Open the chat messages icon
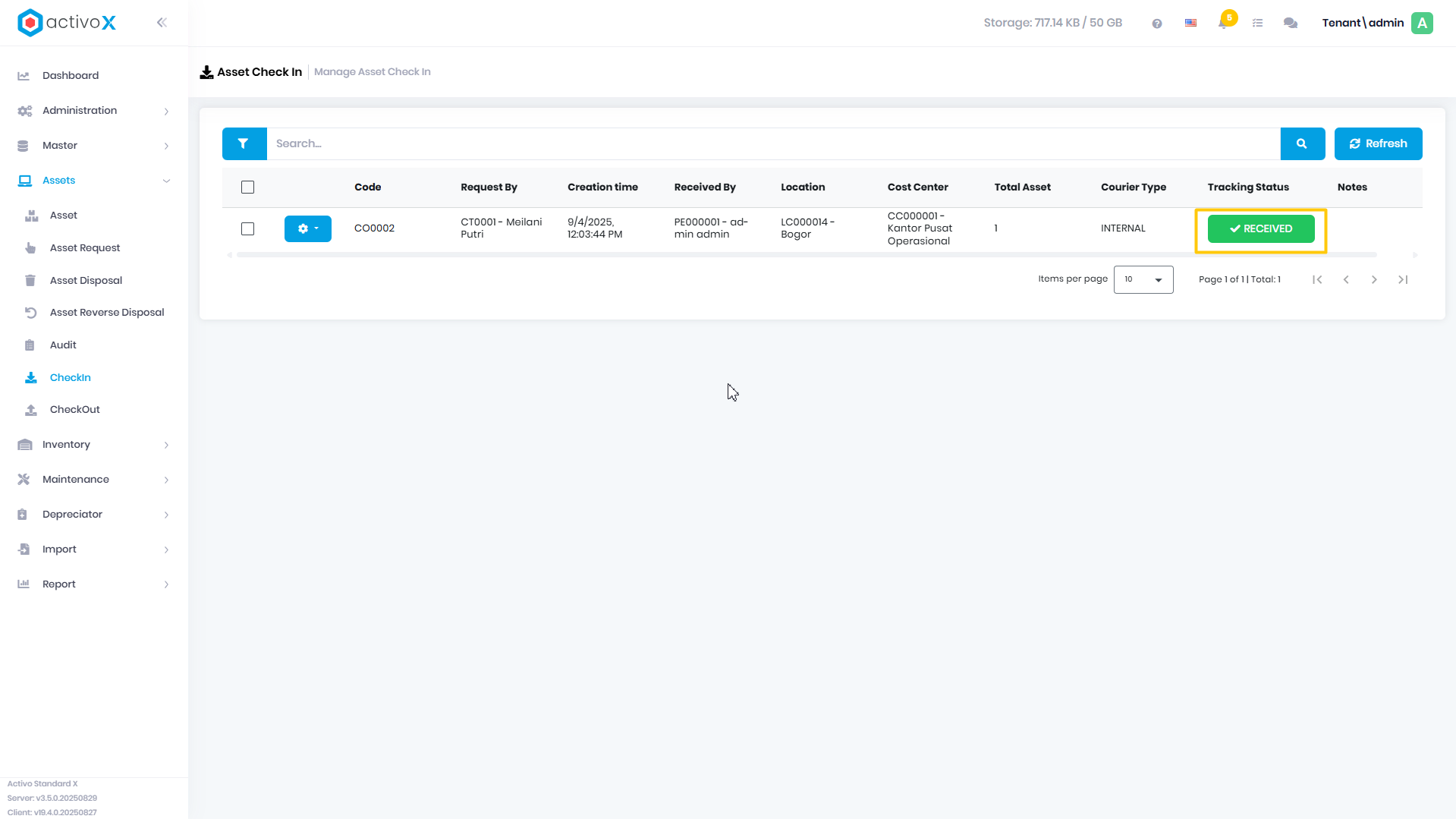Viewport: 1456px width, 819px height. (1290, 24)
